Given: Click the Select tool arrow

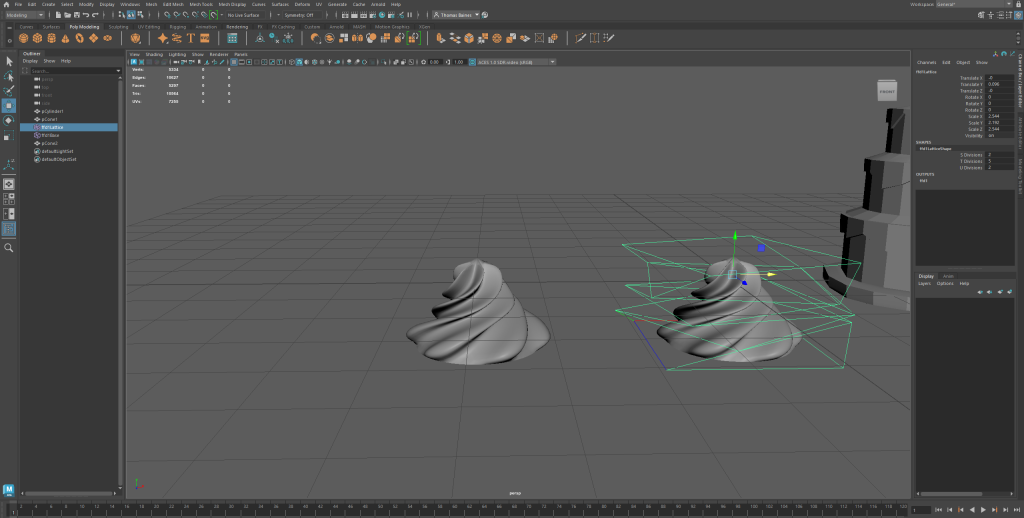Looking at the screenshot, I should (x=9, y=61).
